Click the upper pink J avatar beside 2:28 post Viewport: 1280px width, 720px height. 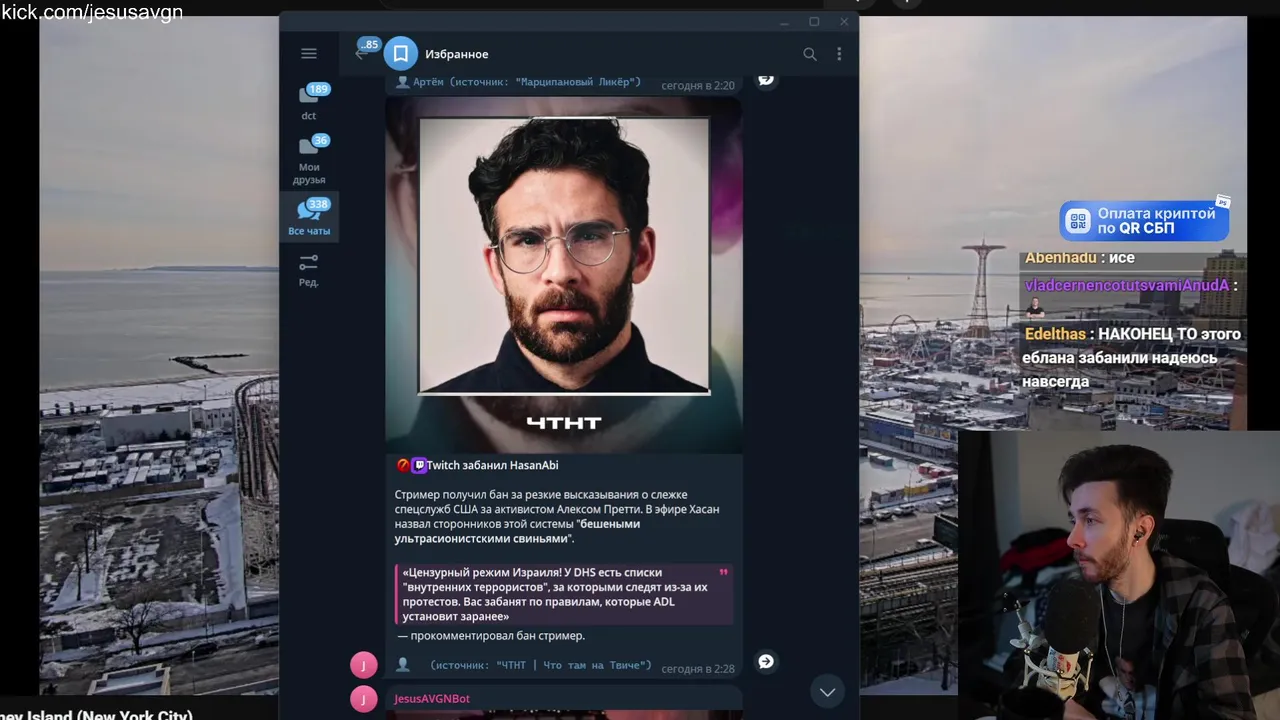[x=364, y=664]
